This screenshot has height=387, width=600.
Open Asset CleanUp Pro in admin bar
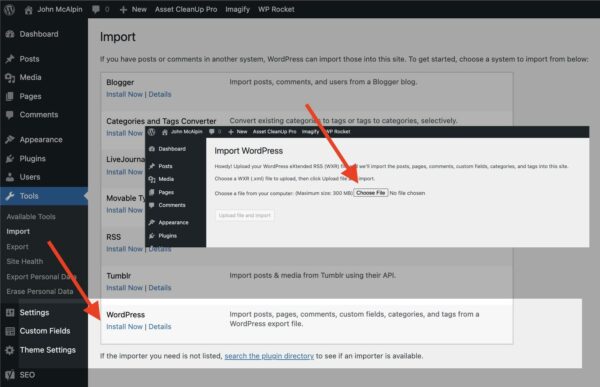pyautogui.click(x=186, y=9)
